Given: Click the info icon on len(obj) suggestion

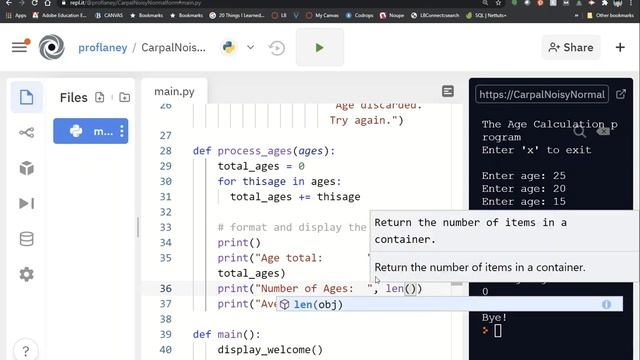Looking at the screenshot, I should point(607,304).
